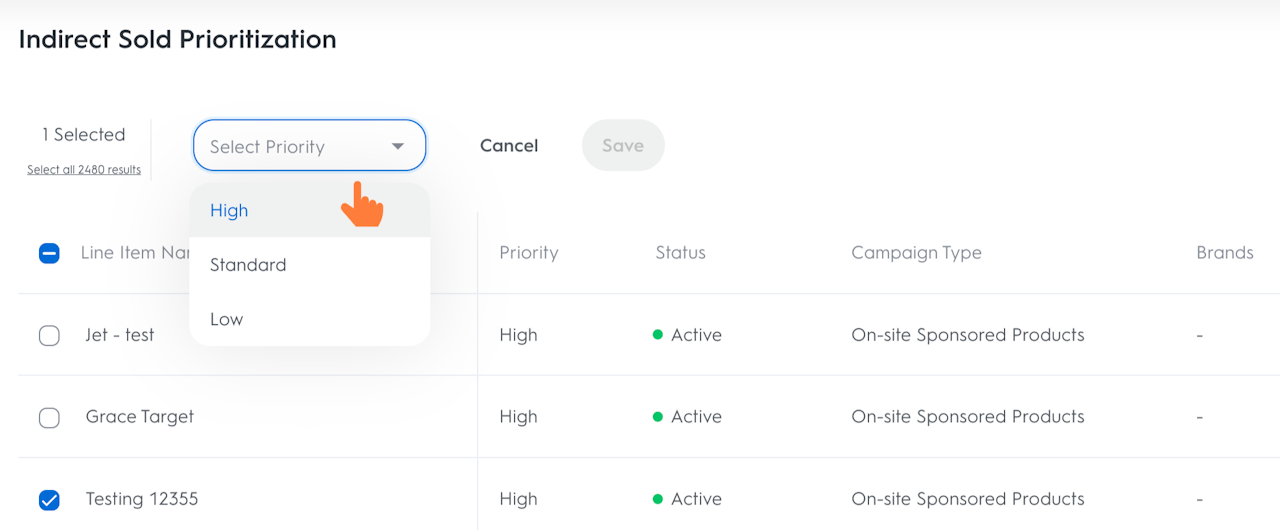Click green status dot for Testing 12355

[658, 499]
